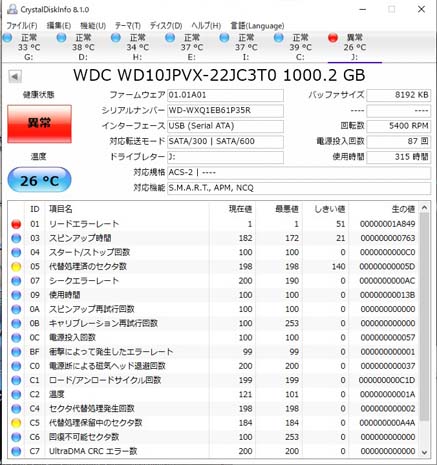Click the red 異常 health status button

(x=39, y=124)
